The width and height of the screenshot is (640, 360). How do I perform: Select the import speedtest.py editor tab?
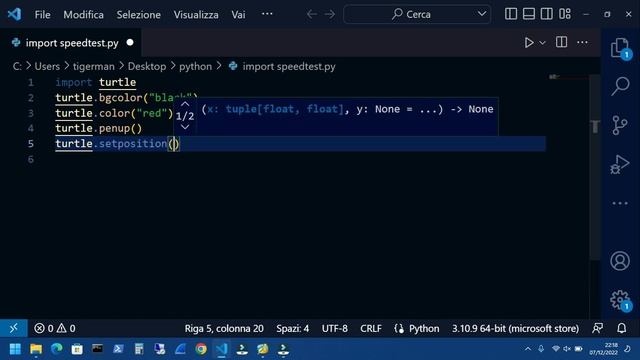pyautogui.click(x=72, y=43)
